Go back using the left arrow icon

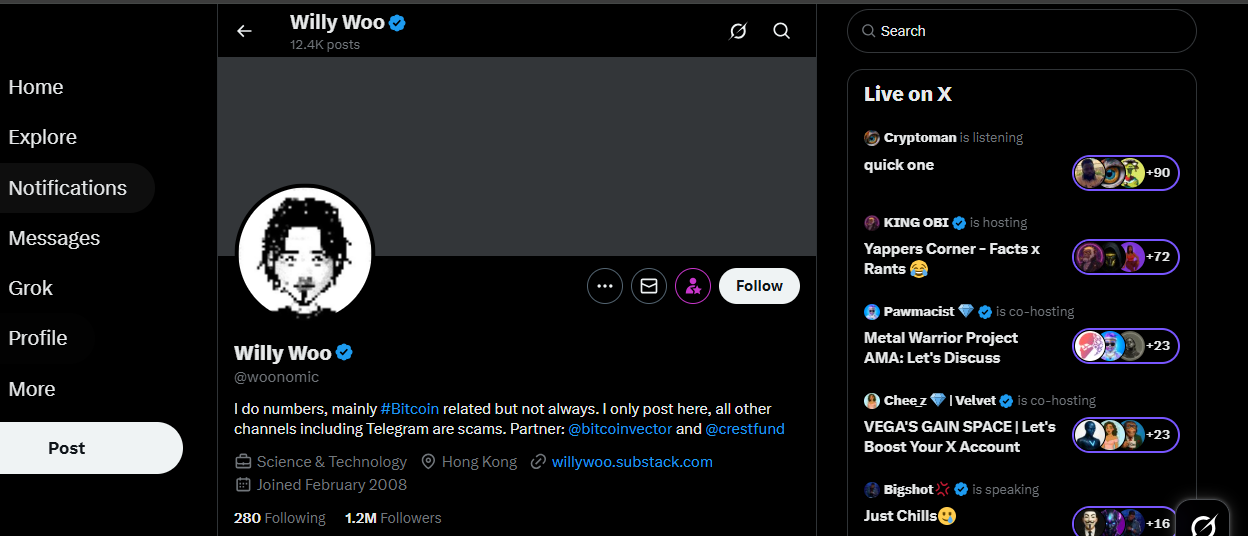[x=244, y=31]
